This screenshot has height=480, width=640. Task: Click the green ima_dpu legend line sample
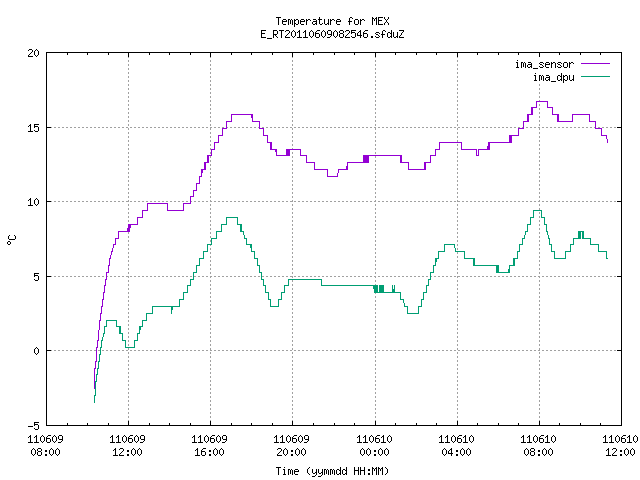(x=595, y=76)
